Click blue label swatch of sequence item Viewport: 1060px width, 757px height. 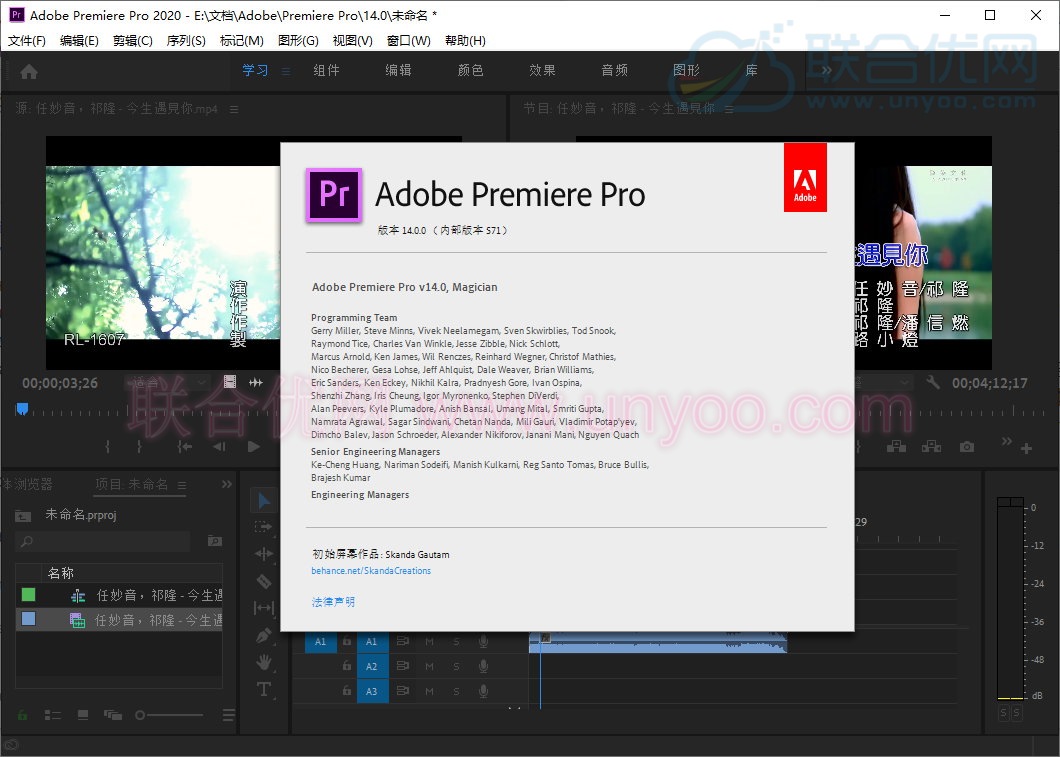[28, 618]
